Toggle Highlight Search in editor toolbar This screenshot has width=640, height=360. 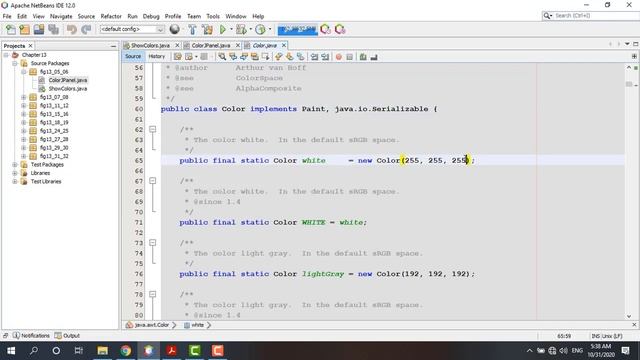pyautogui.click(x=255, y=57)
